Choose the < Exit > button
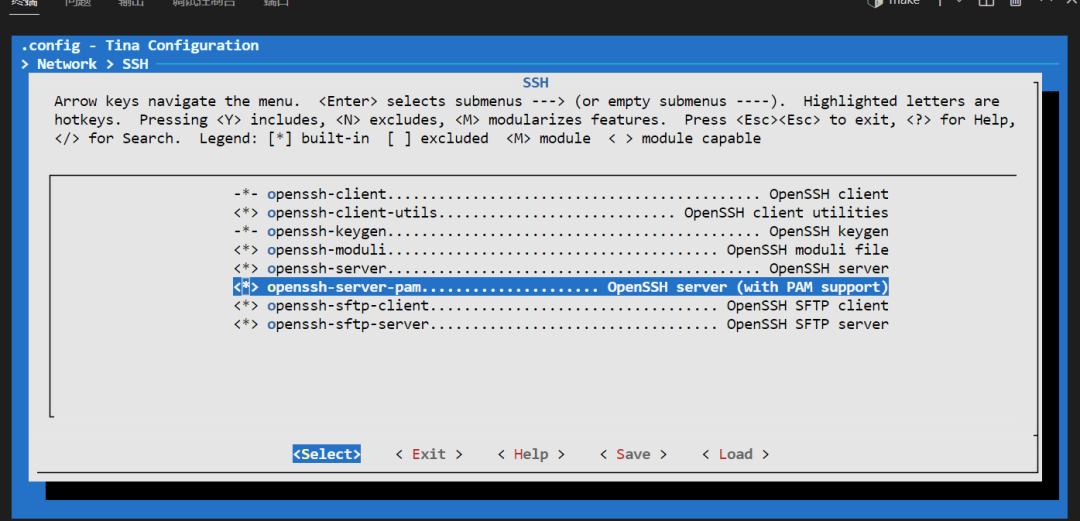1080x521 pixels. 428,454
